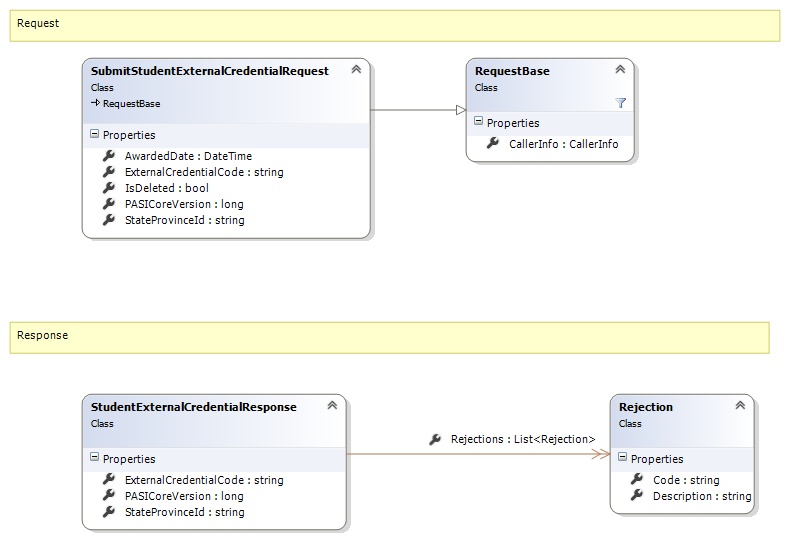Image resolution: width=788 pixels, height=538 pixels.
Task: Select the Request comment banner
Action: (x=394, y=25)
